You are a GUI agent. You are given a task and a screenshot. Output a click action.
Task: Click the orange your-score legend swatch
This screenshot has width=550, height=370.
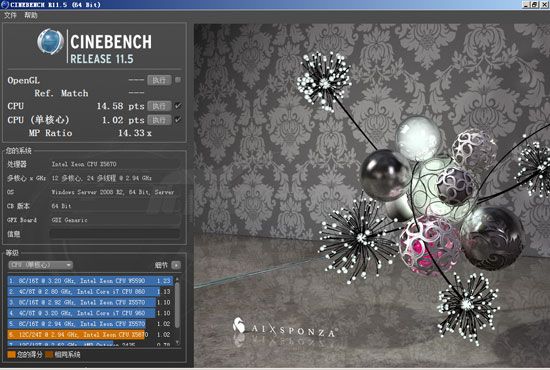click(x=11, y=355)
